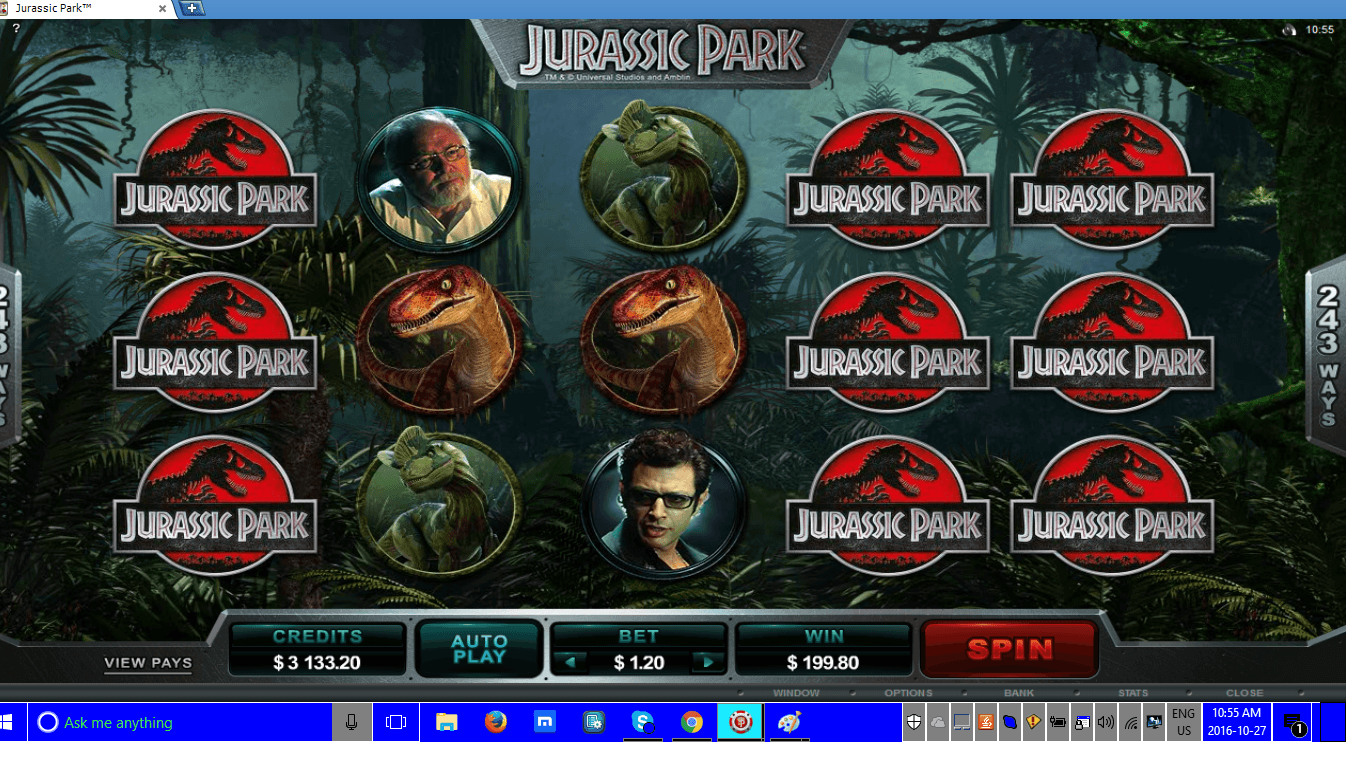Decrease bet with left arrow

coord(570,662)
